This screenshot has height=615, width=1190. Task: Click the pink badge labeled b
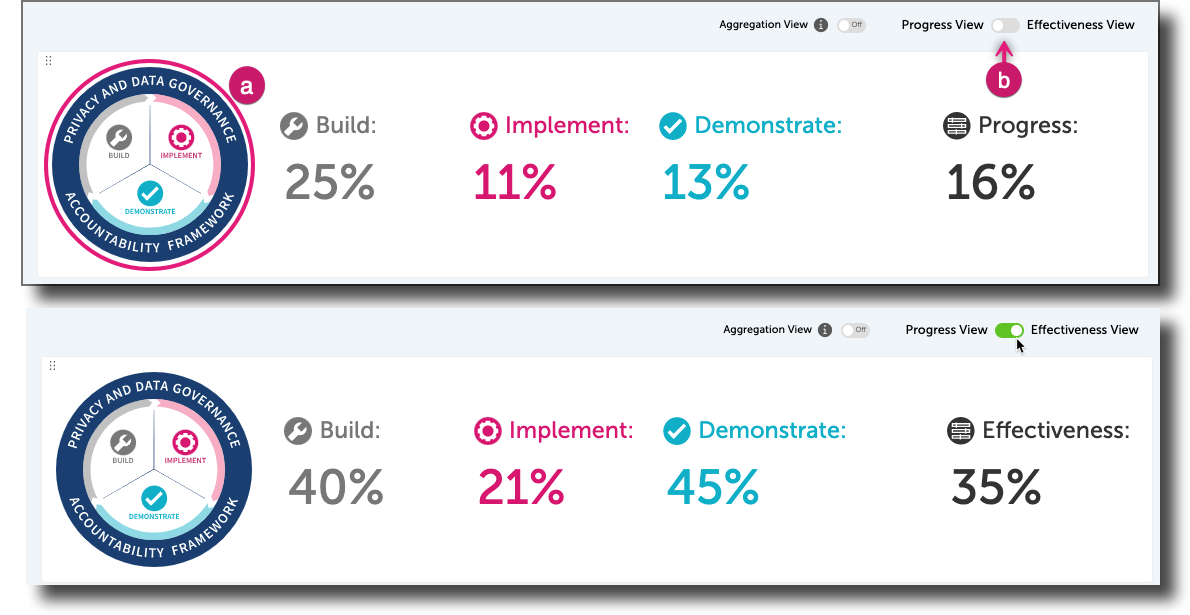1003,78
